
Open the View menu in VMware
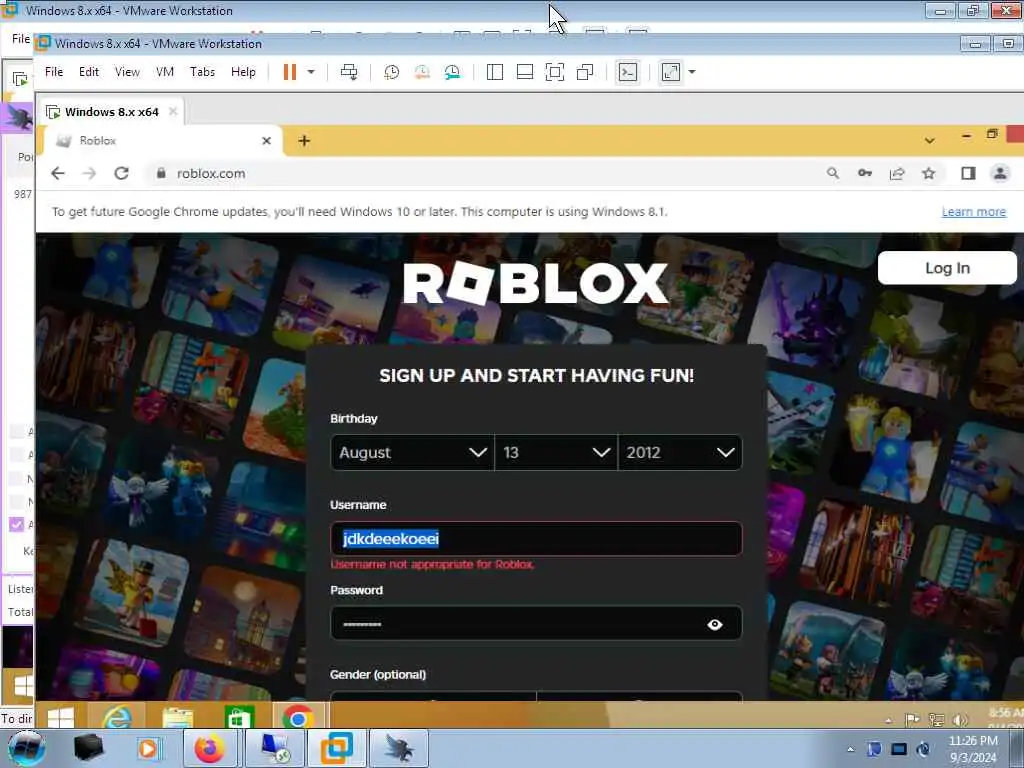(127, 72)
